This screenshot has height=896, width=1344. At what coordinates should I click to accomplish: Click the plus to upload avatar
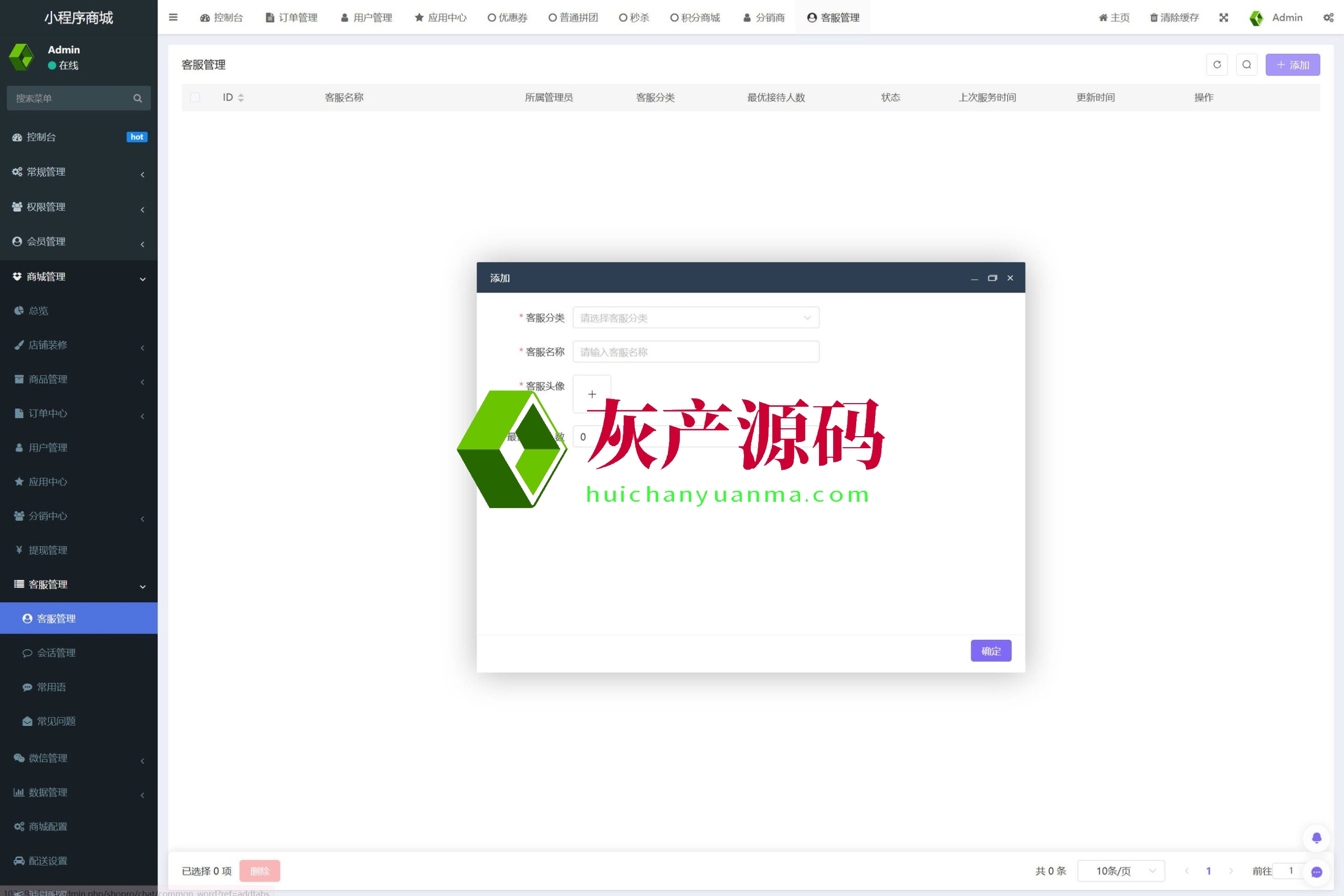coord(592,394)
